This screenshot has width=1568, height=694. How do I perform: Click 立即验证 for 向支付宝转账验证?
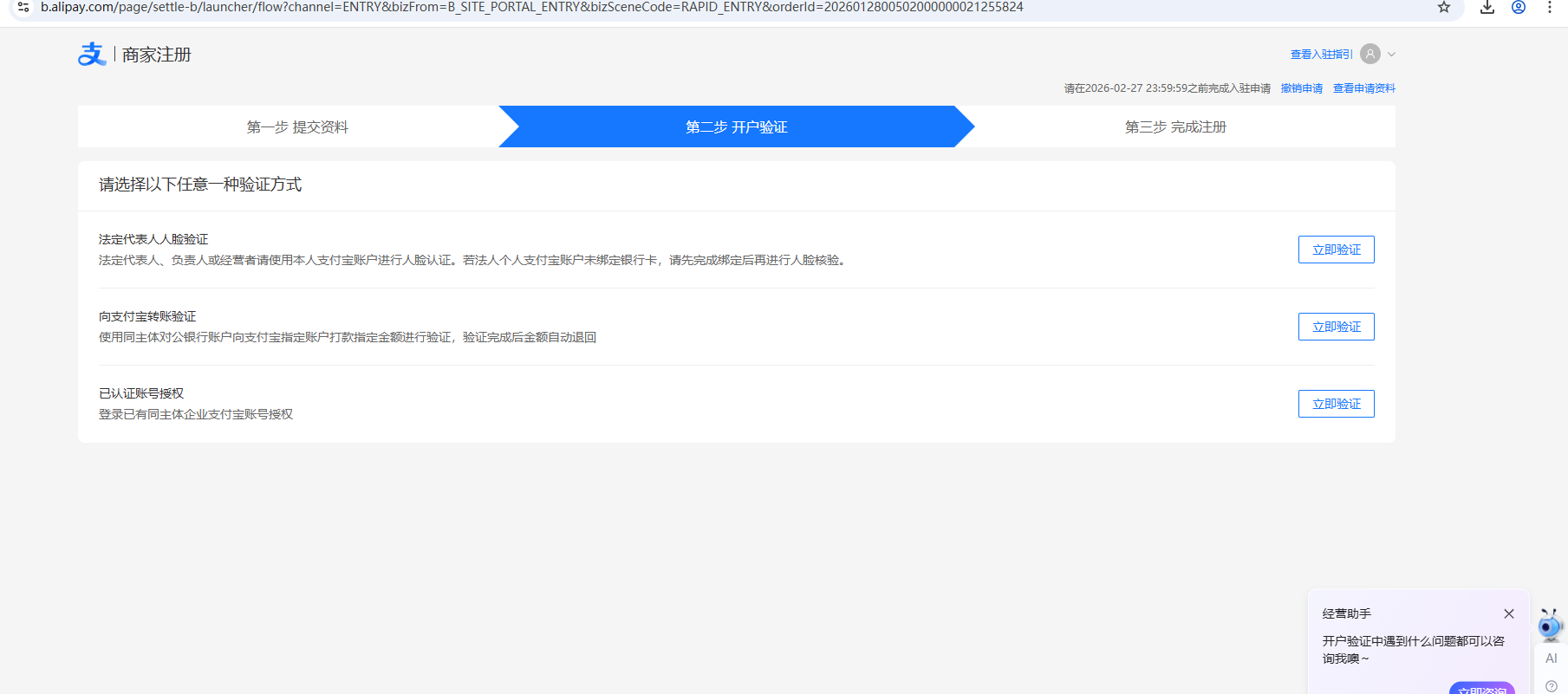pyautogui.click(x=1336, y=327)
